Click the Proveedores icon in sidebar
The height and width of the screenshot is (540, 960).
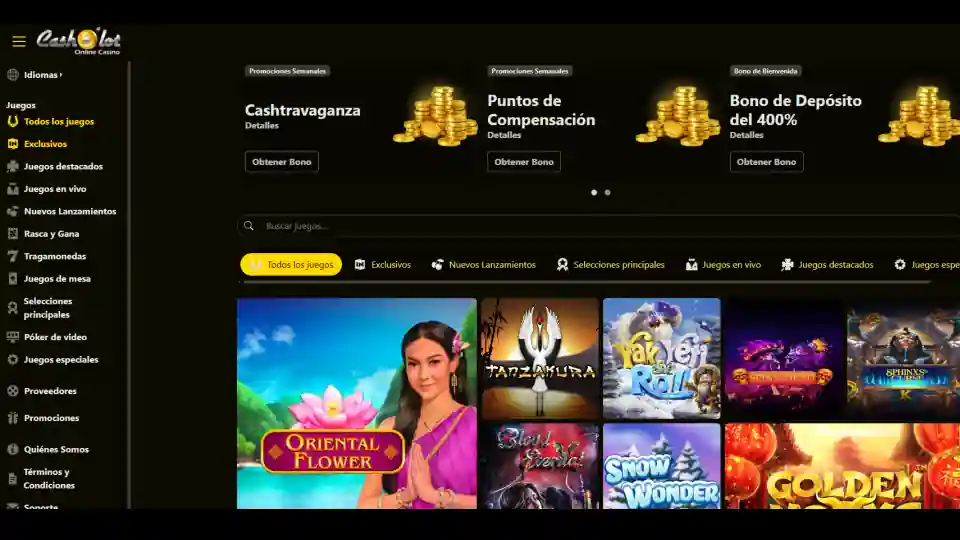click(13, 391)
